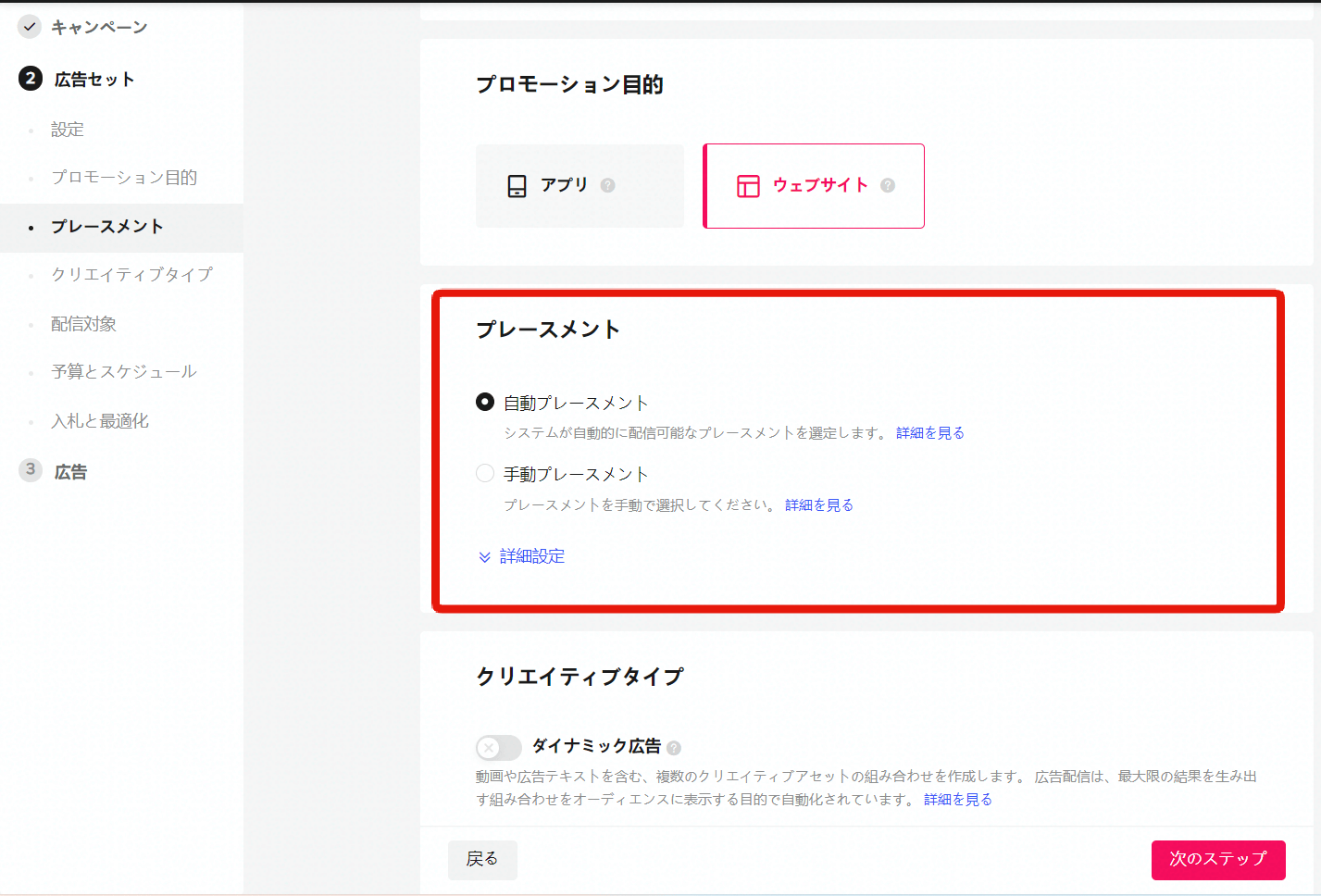Go to 入札と最適化 in the sidebar
This screenshot has height=896, width=1321.
click(100, 421)
